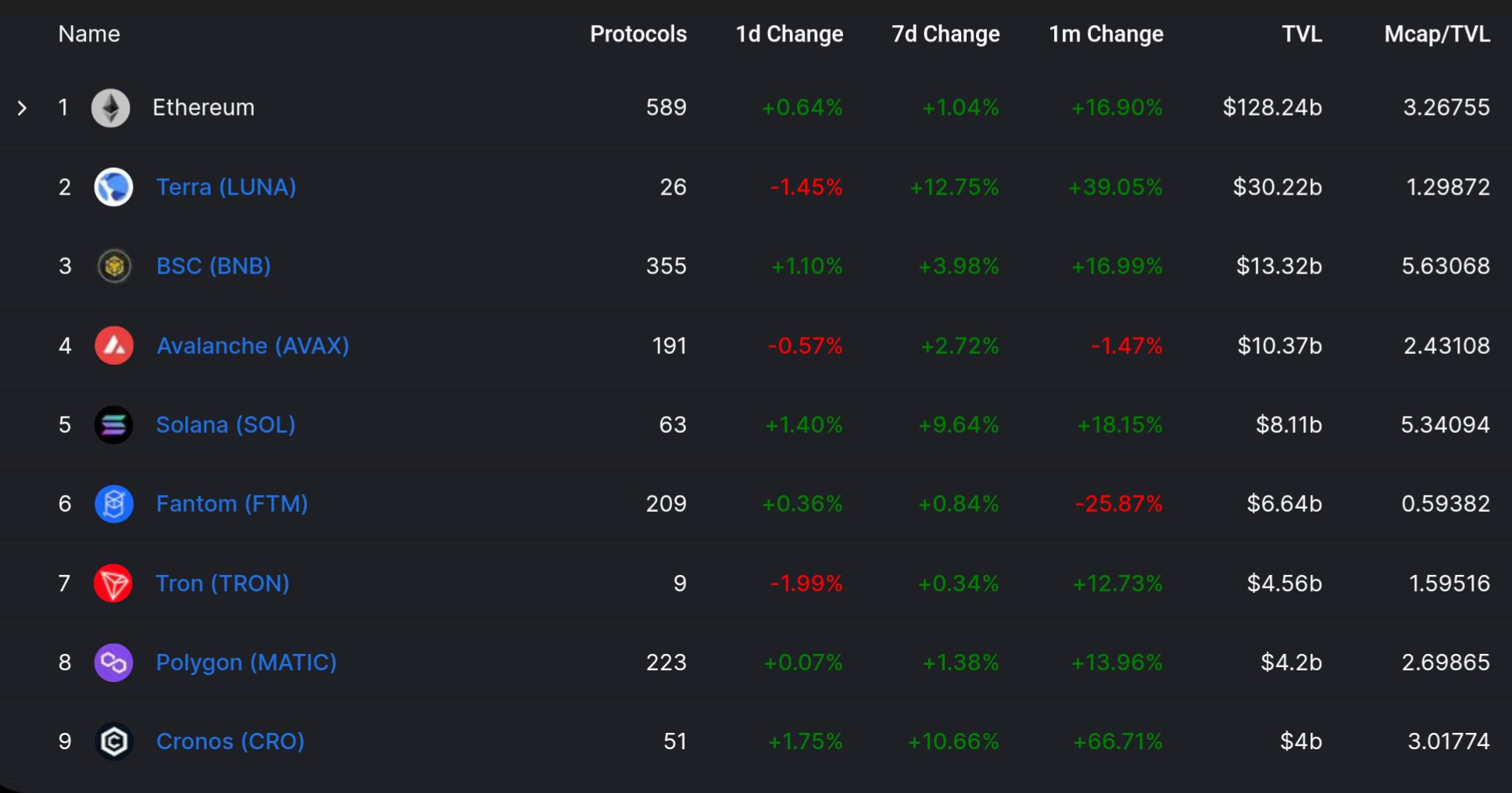Click the Solana (SOL) logo icon

[x=114, y=425]
